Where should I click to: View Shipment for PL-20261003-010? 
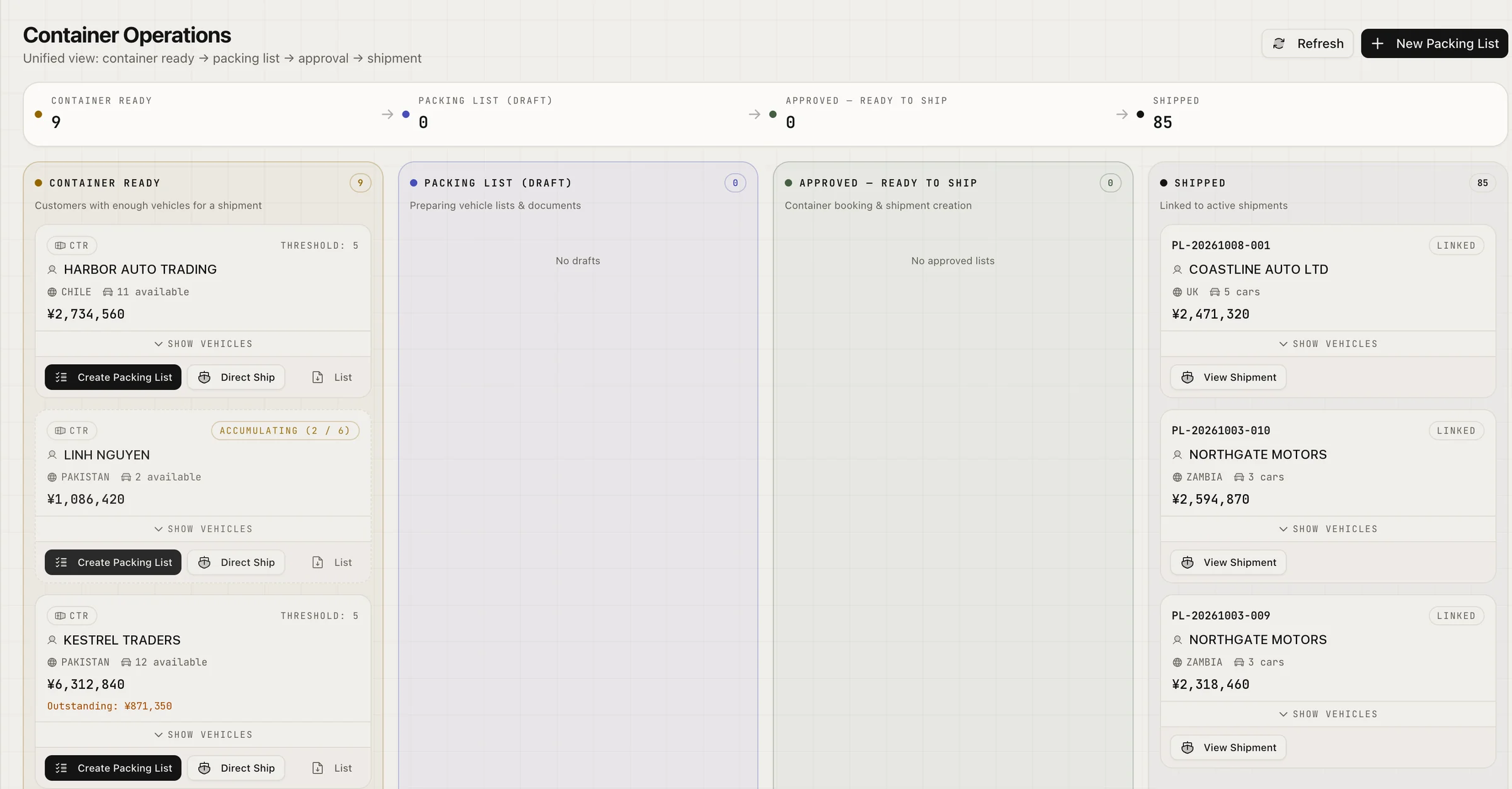tap(1228, 562)
